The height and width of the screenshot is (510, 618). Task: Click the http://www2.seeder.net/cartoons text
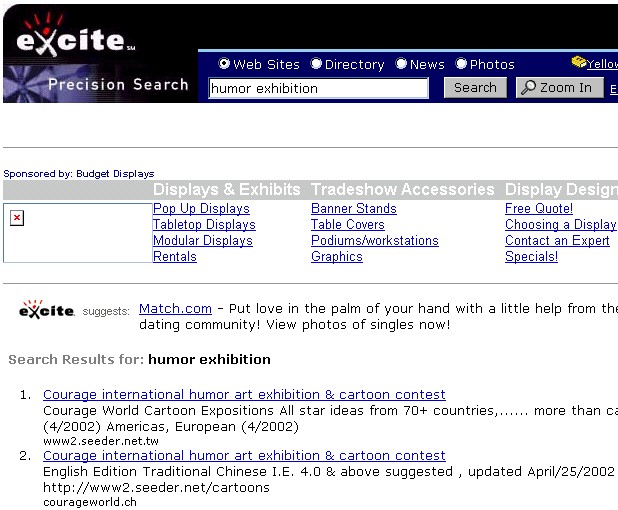[156, 488]
